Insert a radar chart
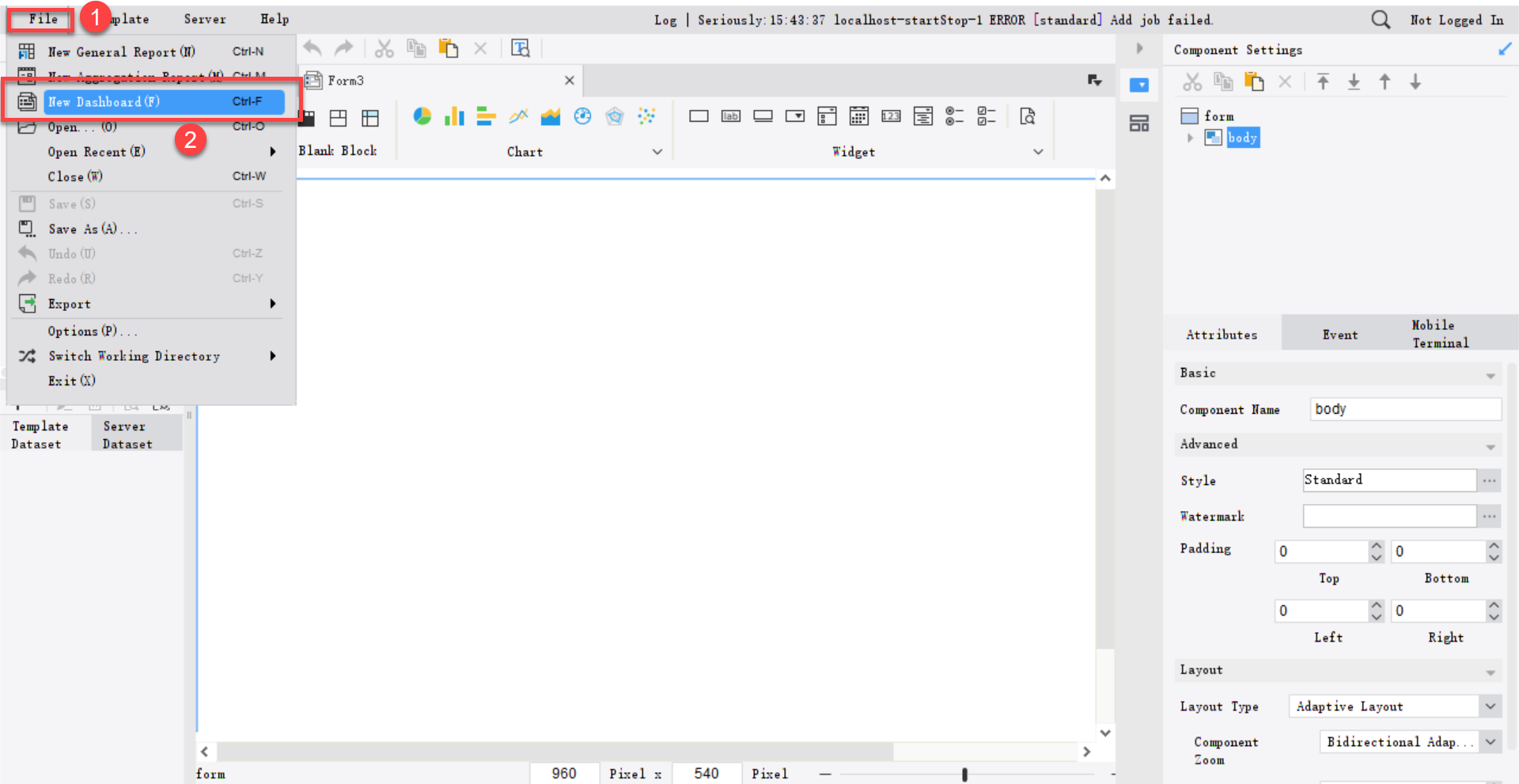The height and width of the screenshot is (784, 1519). pyautogui.click(x=616, y=116)
